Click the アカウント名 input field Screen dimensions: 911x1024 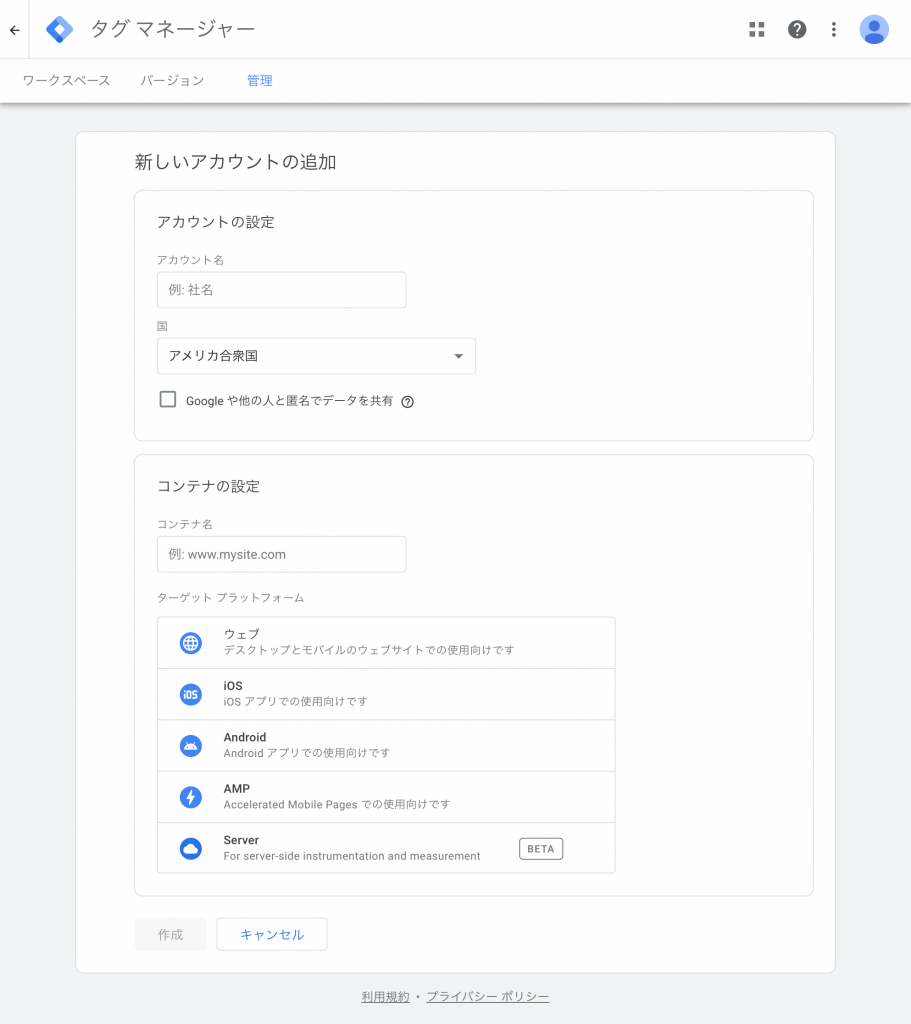tap(281, 290)
